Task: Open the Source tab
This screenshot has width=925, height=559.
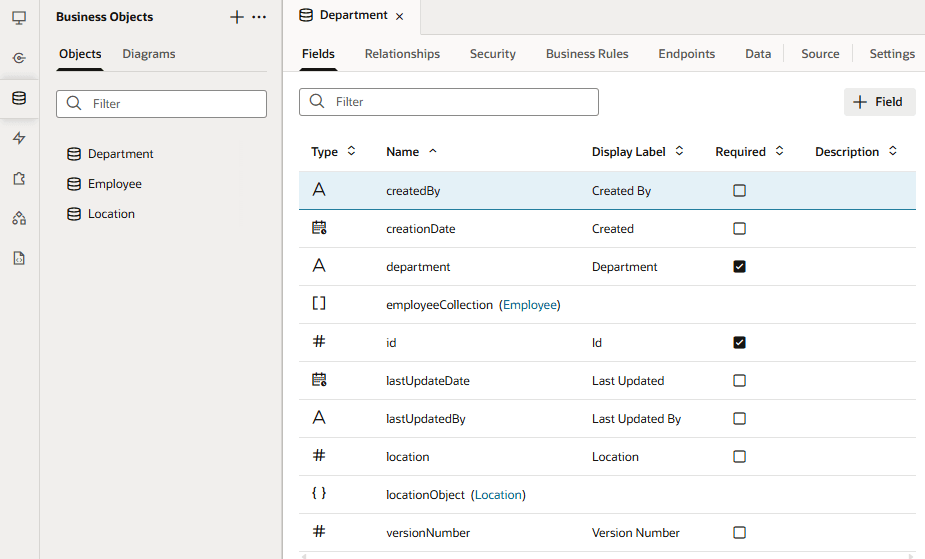Action: 820,54
